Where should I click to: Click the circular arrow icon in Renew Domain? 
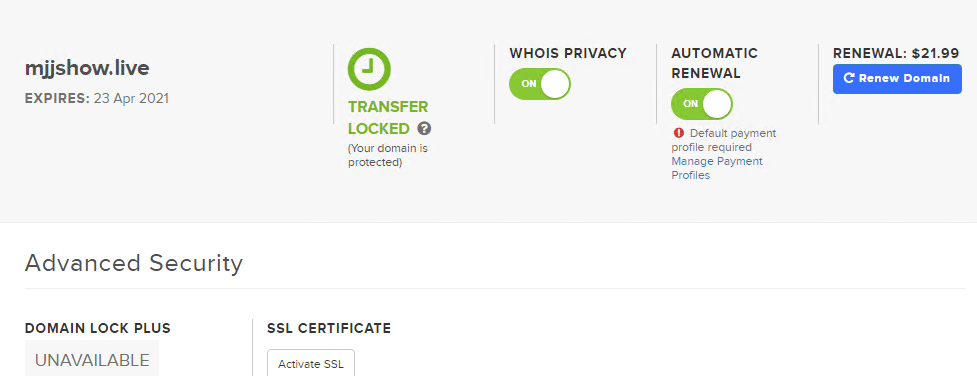[849, 78]
